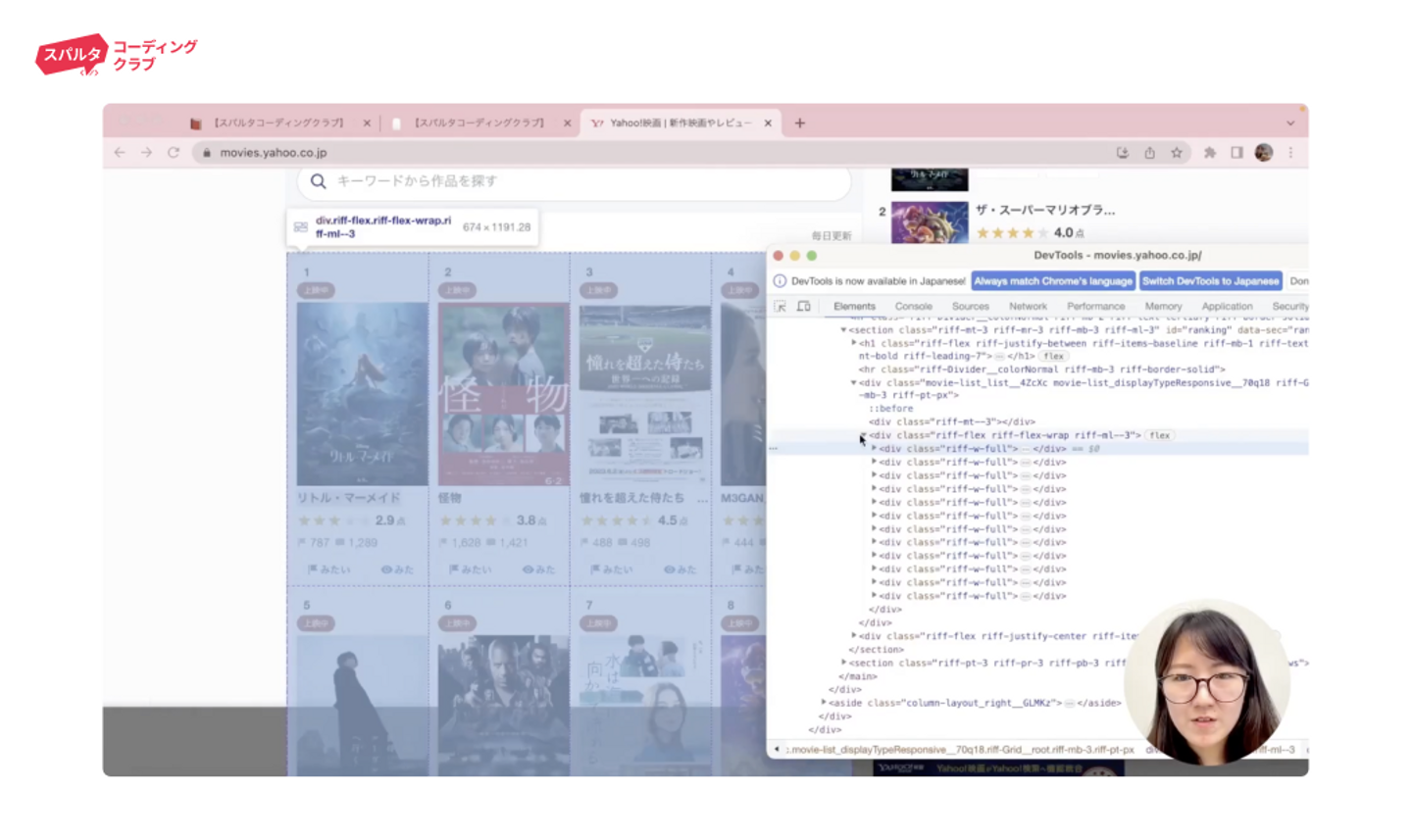Click the install/download icon in Chrome toolbar
Viewport: 1412px width, 840px height.
click(1123, 153)
